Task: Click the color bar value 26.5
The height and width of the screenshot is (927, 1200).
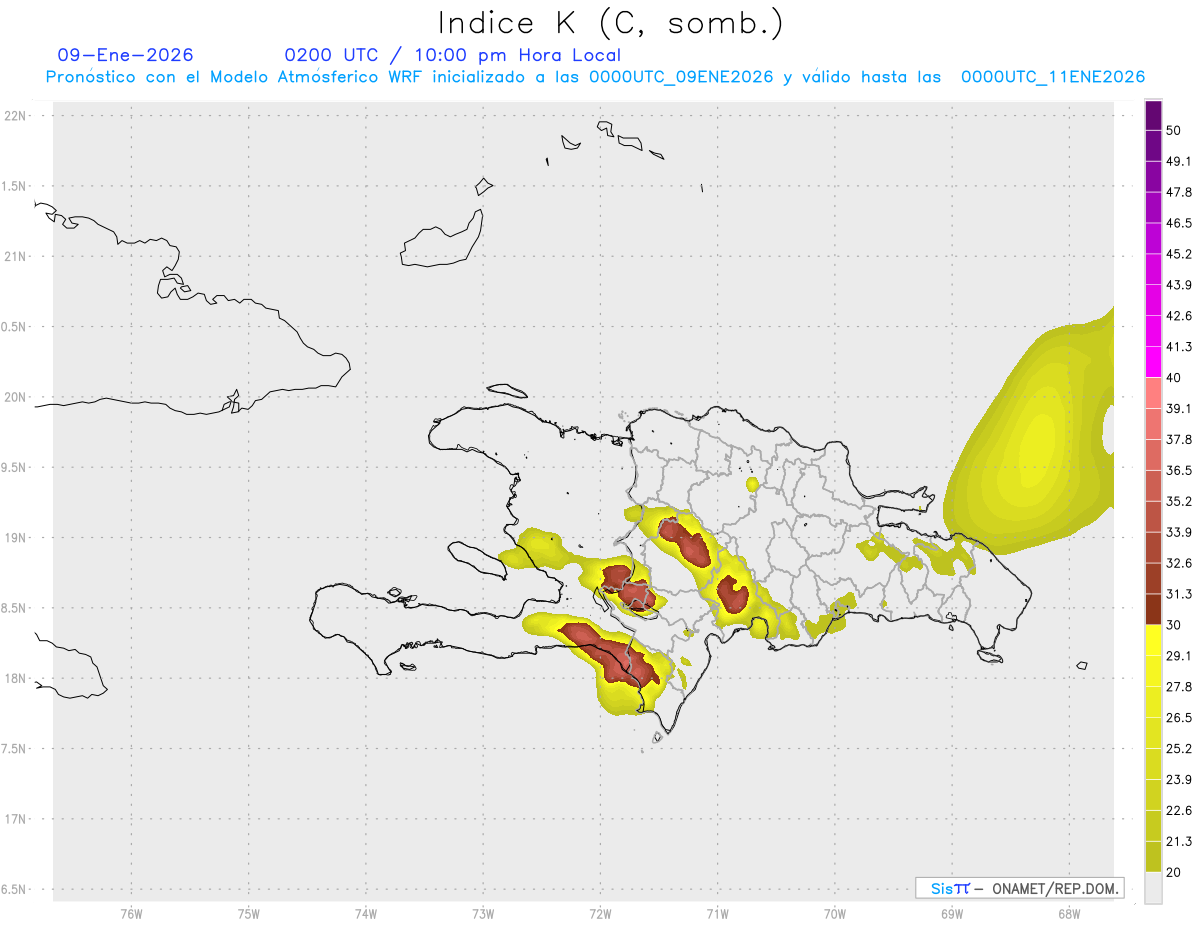Action: tap(1179, 718)
